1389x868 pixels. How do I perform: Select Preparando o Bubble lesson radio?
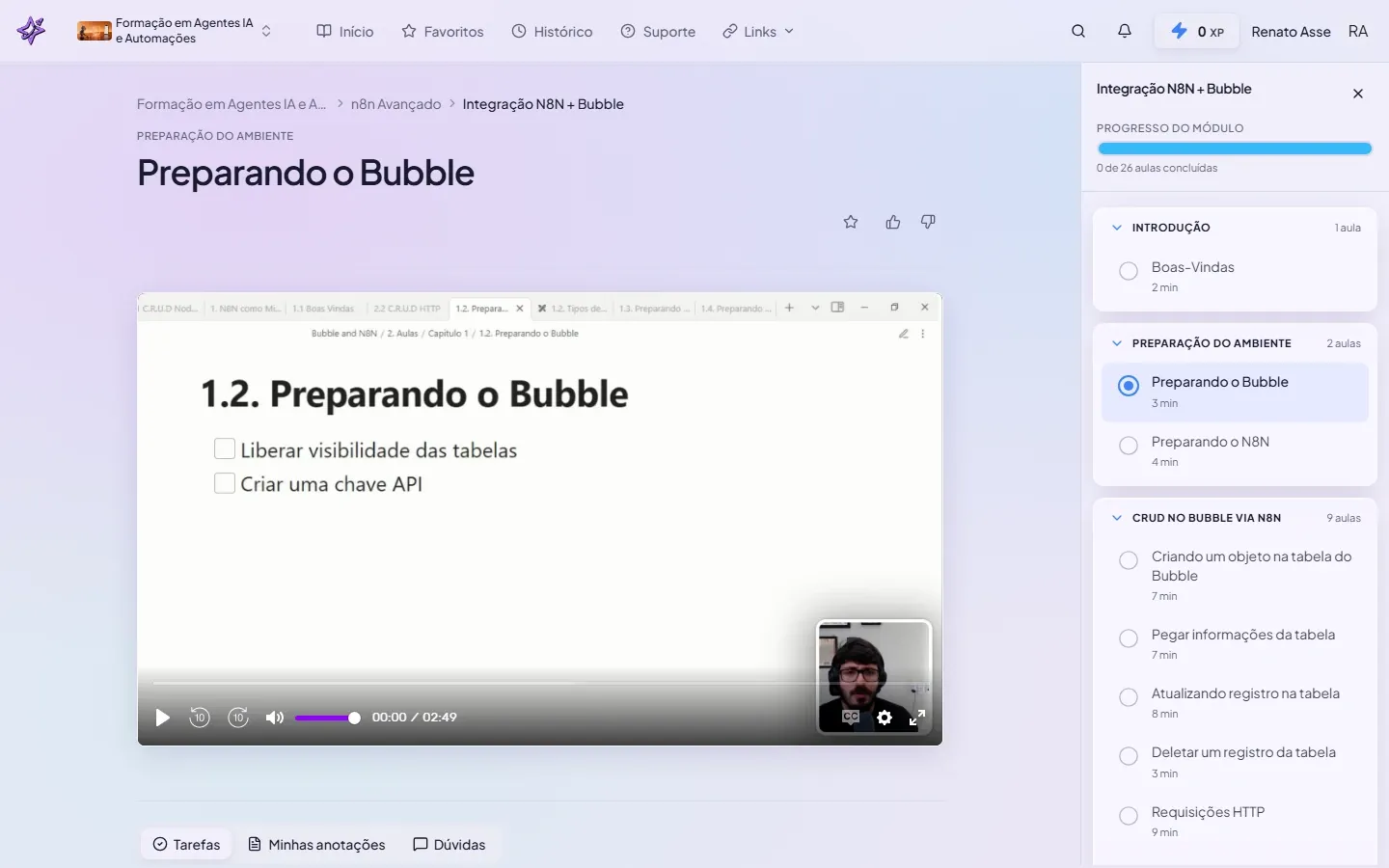1129,386
